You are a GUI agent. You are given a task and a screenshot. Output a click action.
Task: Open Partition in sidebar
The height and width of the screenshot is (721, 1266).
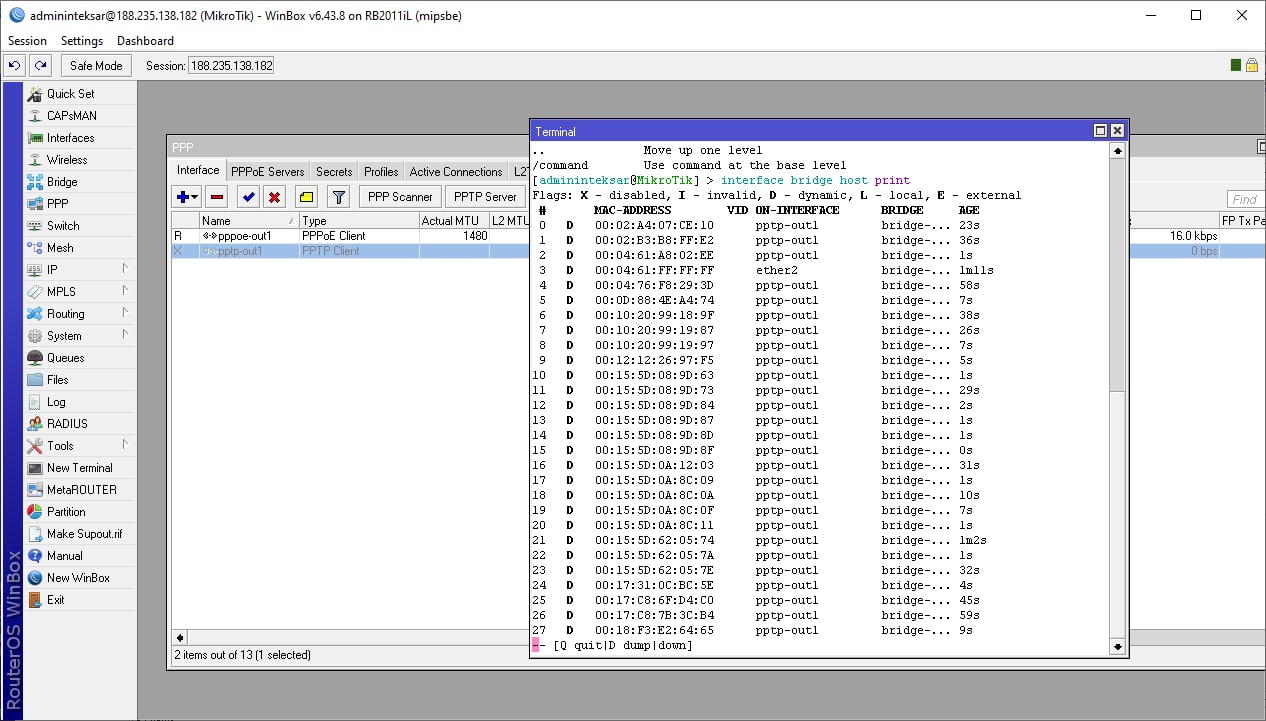coord(80,512)
